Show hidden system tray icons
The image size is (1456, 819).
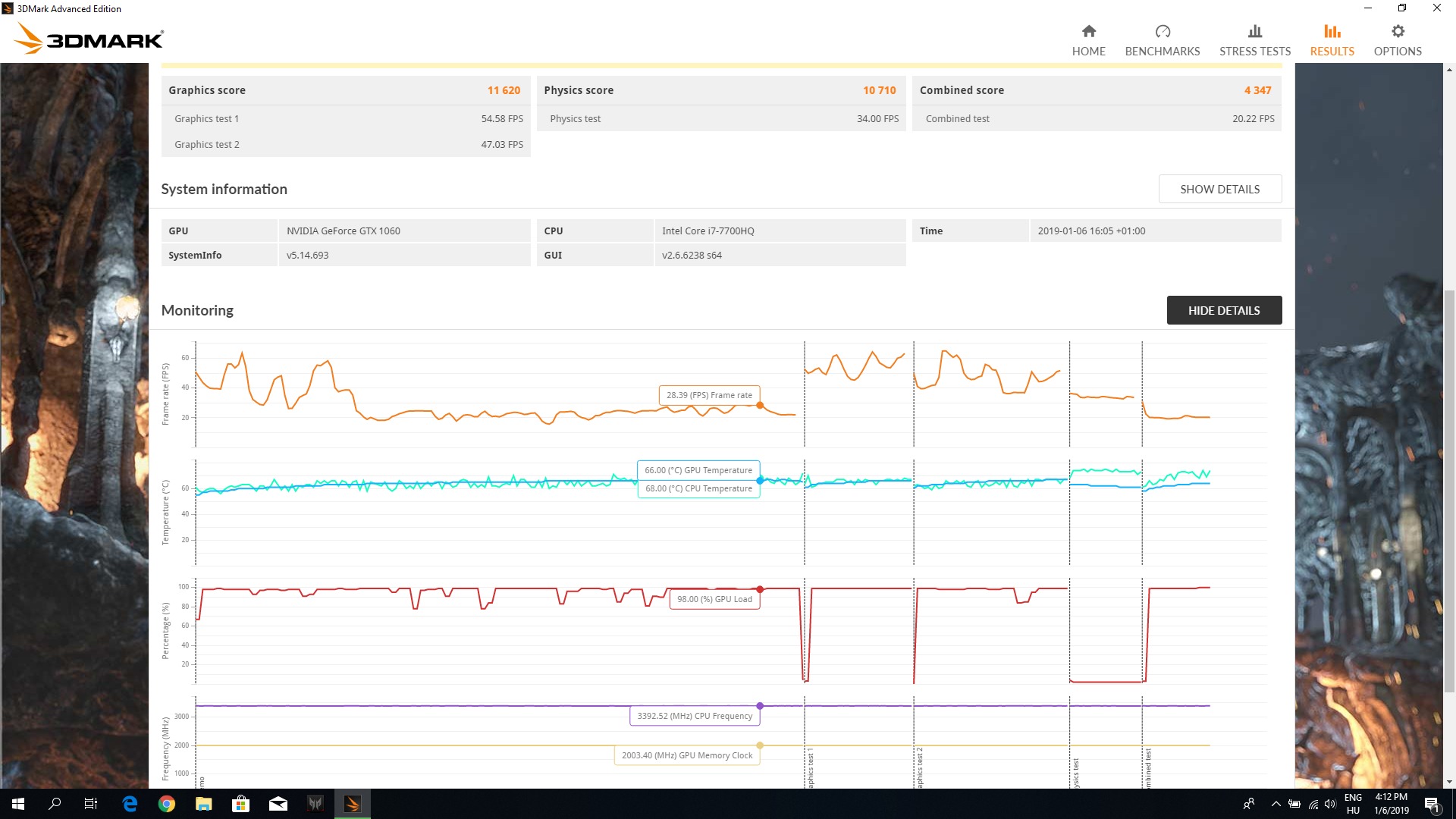[1276, 804]
